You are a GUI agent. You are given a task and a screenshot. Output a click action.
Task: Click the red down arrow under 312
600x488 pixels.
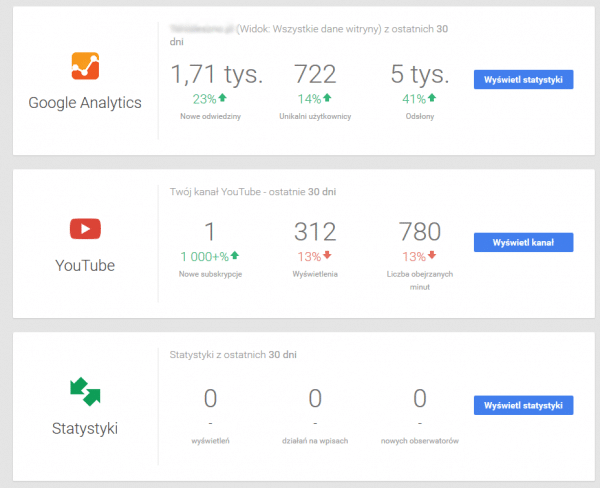[x=327, y=255]
